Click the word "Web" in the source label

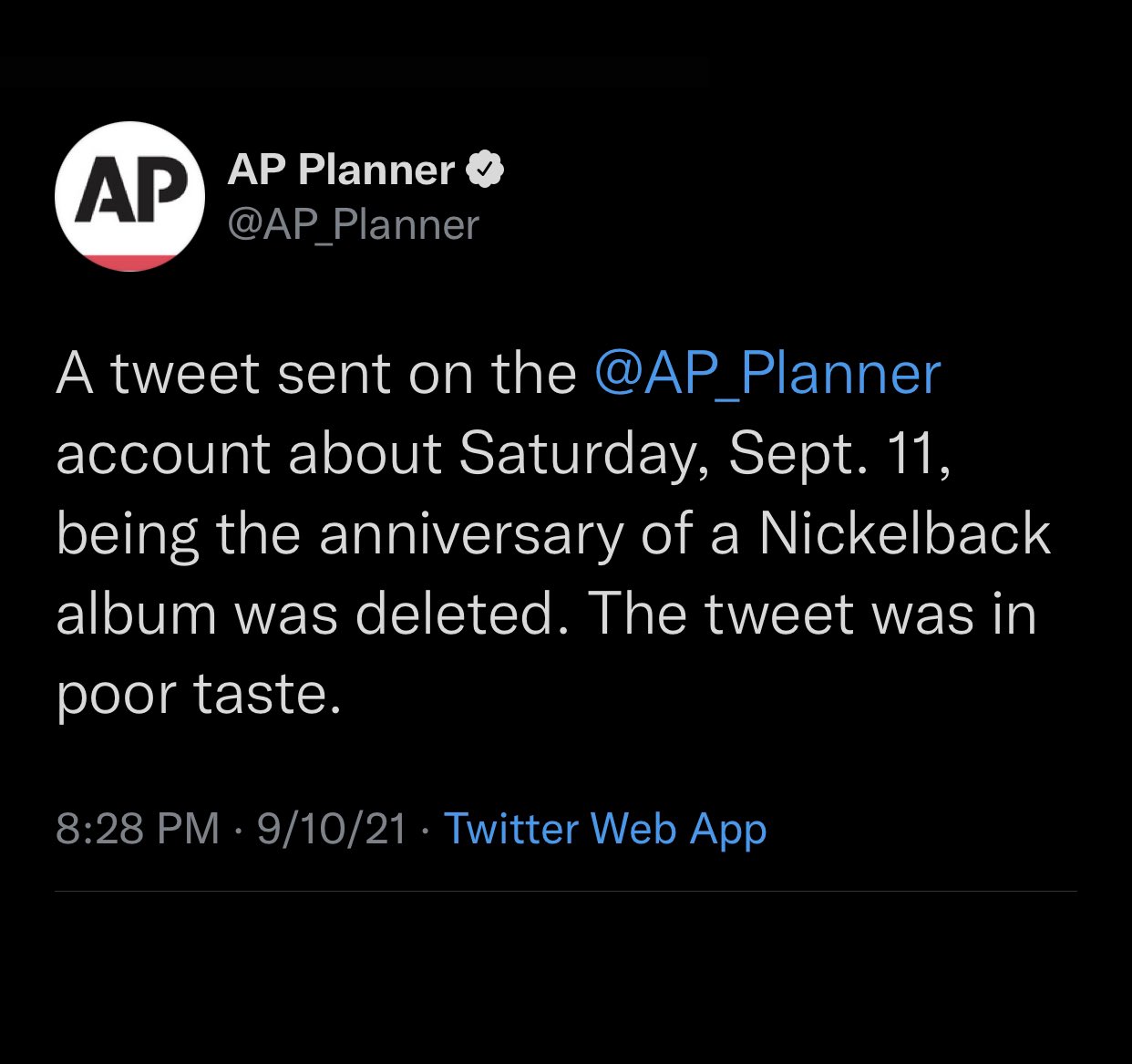(634, 829)
